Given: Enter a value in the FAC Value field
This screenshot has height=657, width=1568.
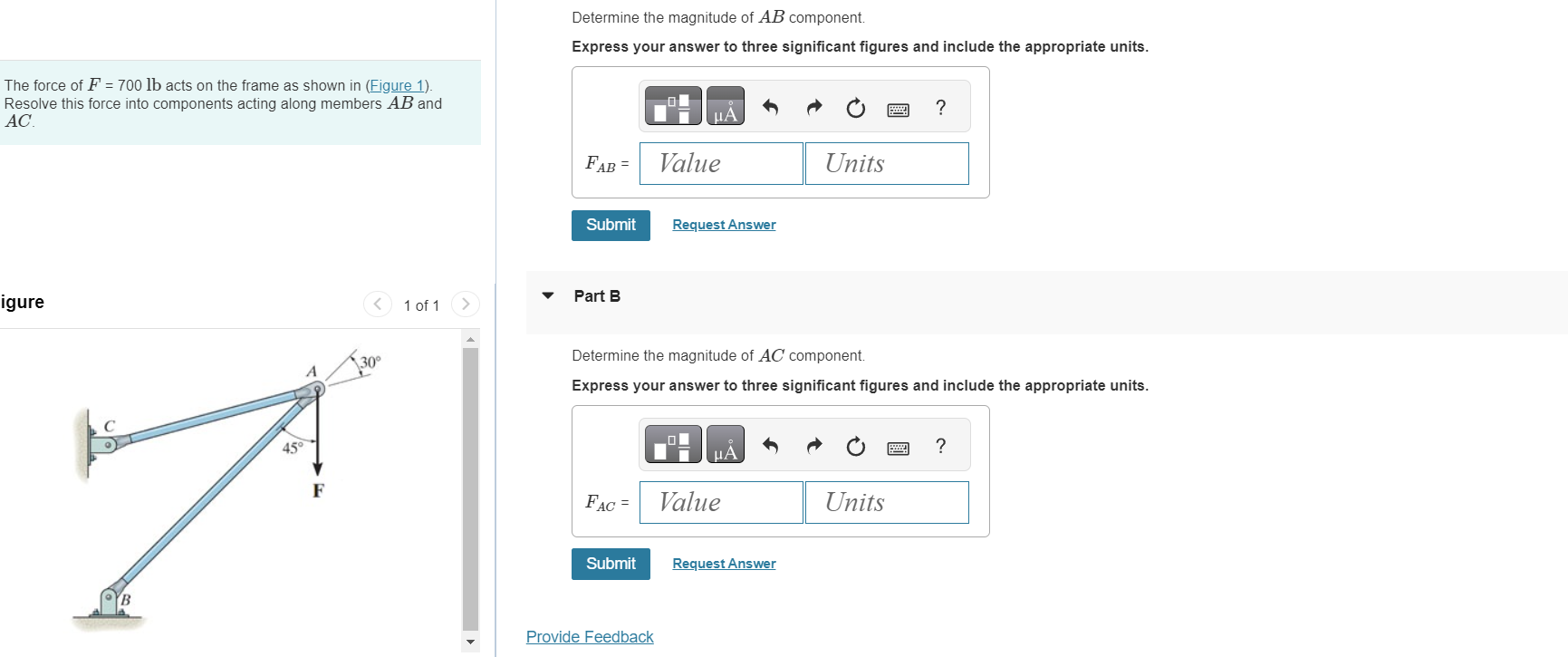Looking at the screenshot, I should tap(720, 502).
